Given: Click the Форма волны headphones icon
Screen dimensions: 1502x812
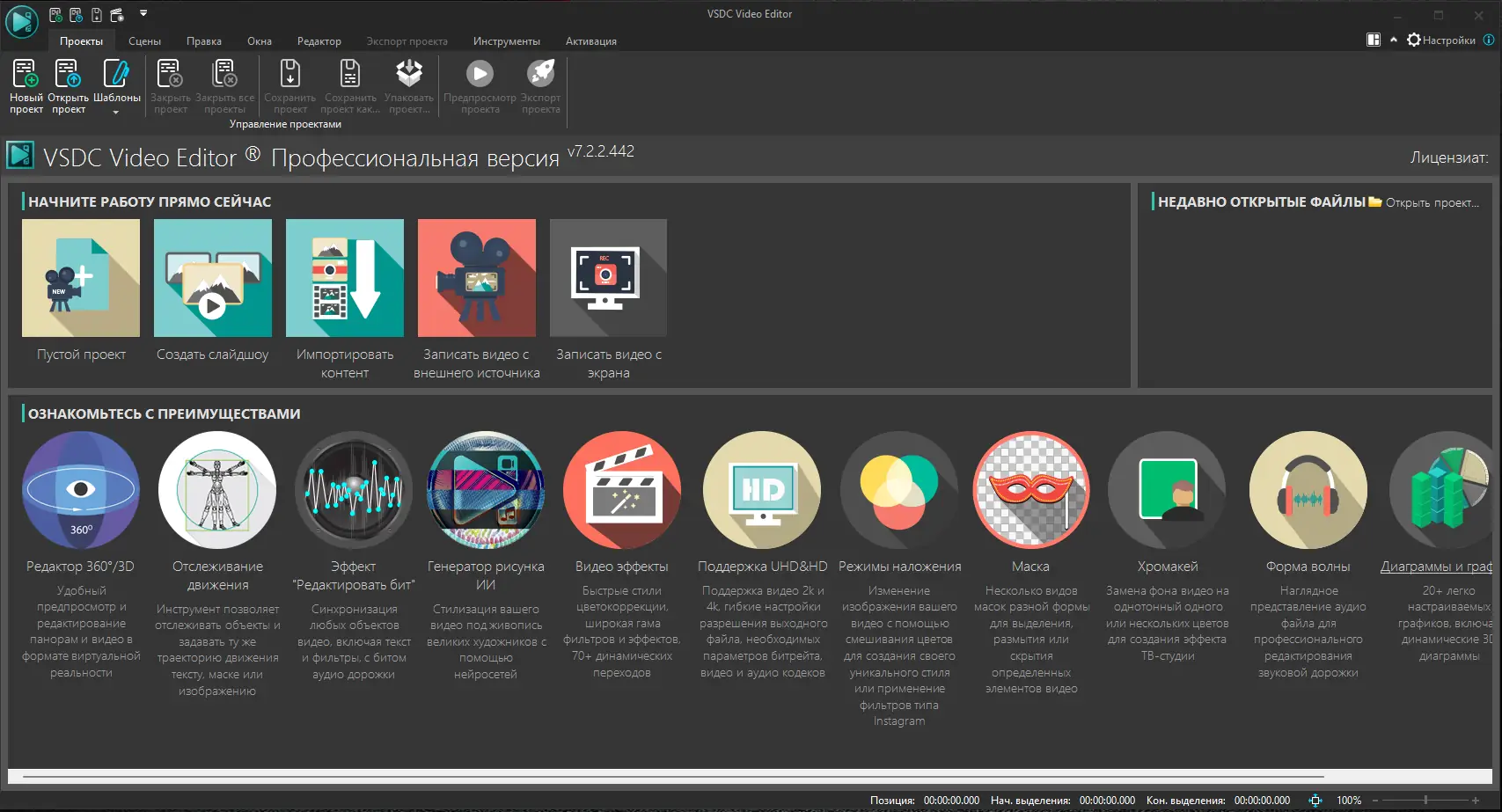Looking at the screenshot, I should [x=1308, y=490].
